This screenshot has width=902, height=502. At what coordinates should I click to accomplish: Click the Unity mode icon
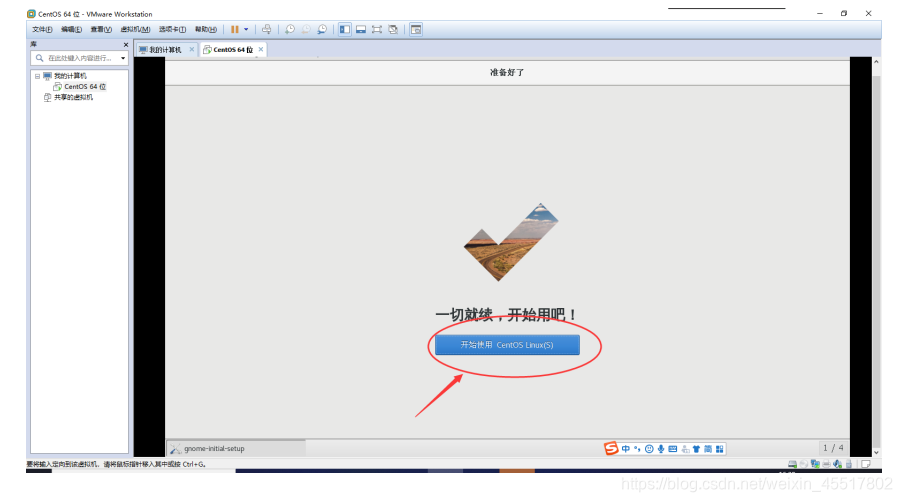[393, 29]
